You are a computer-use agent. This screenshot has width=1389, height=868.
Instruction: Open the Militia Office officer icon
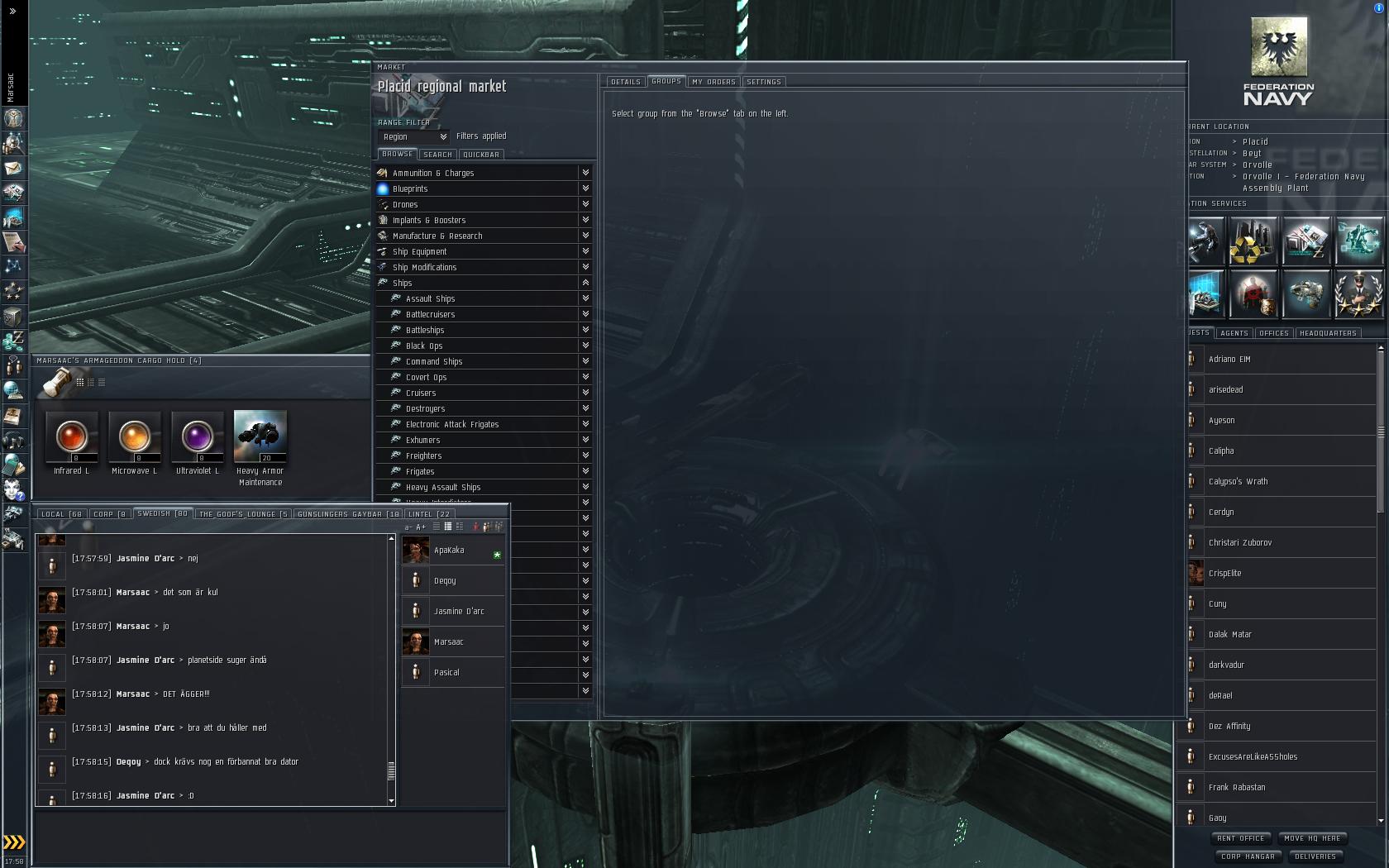pyautogui.click(x=1358, y=293)
